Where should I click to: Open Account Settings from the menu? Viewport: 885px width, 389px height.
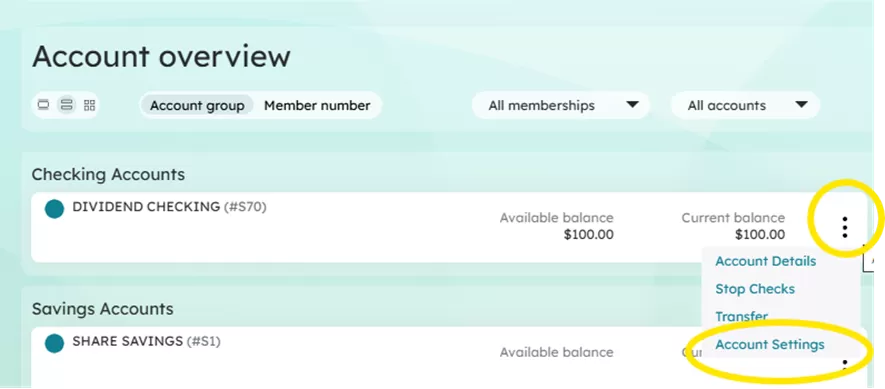(770, 344)
